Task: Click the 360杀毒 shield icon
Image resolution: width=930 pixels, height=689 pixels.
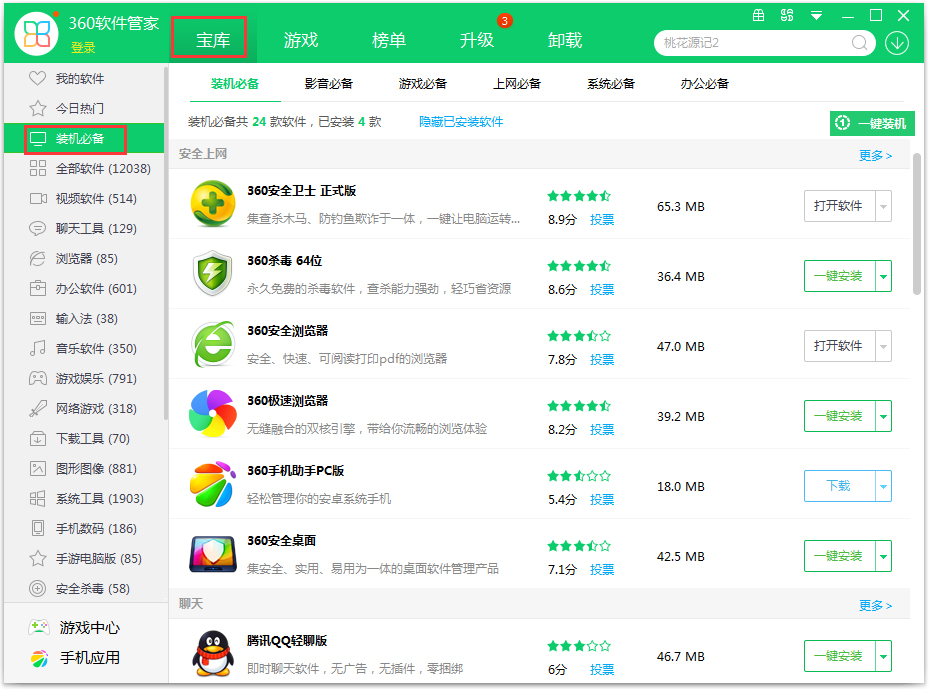Action: point(213,273)
